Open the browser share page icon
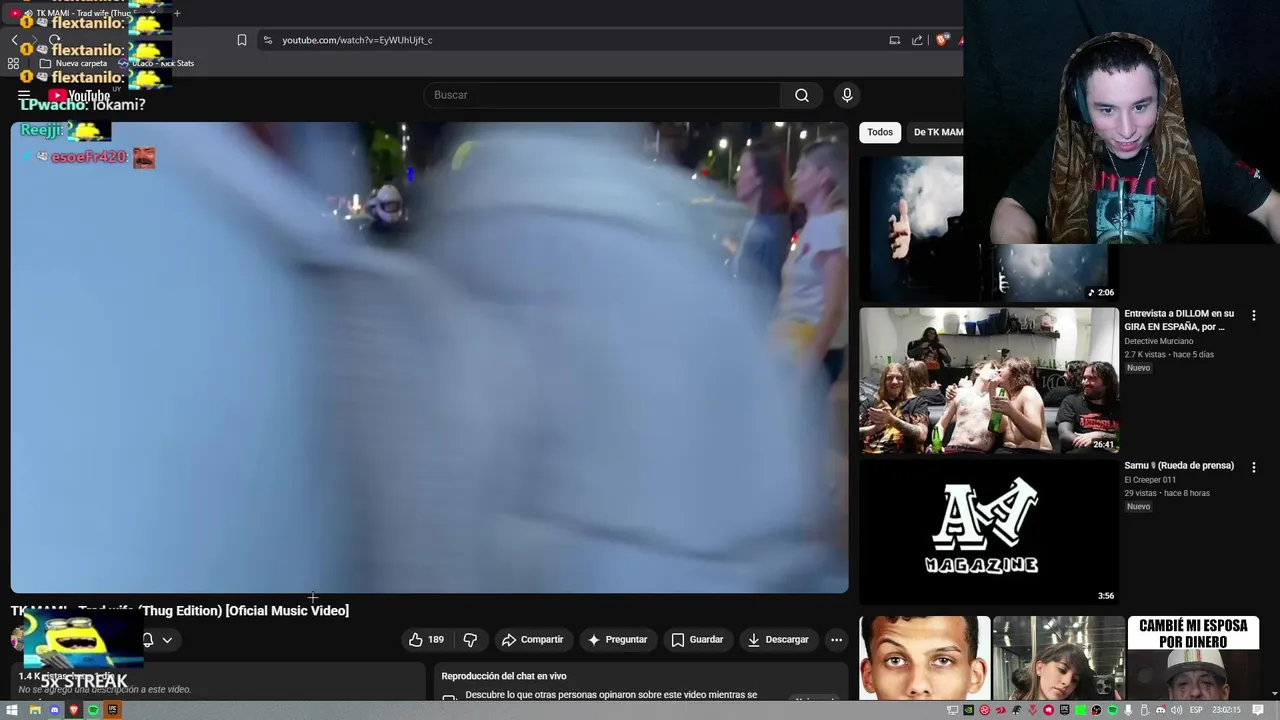The height and width of the screenshot is (720, 1280). [917, 40]
